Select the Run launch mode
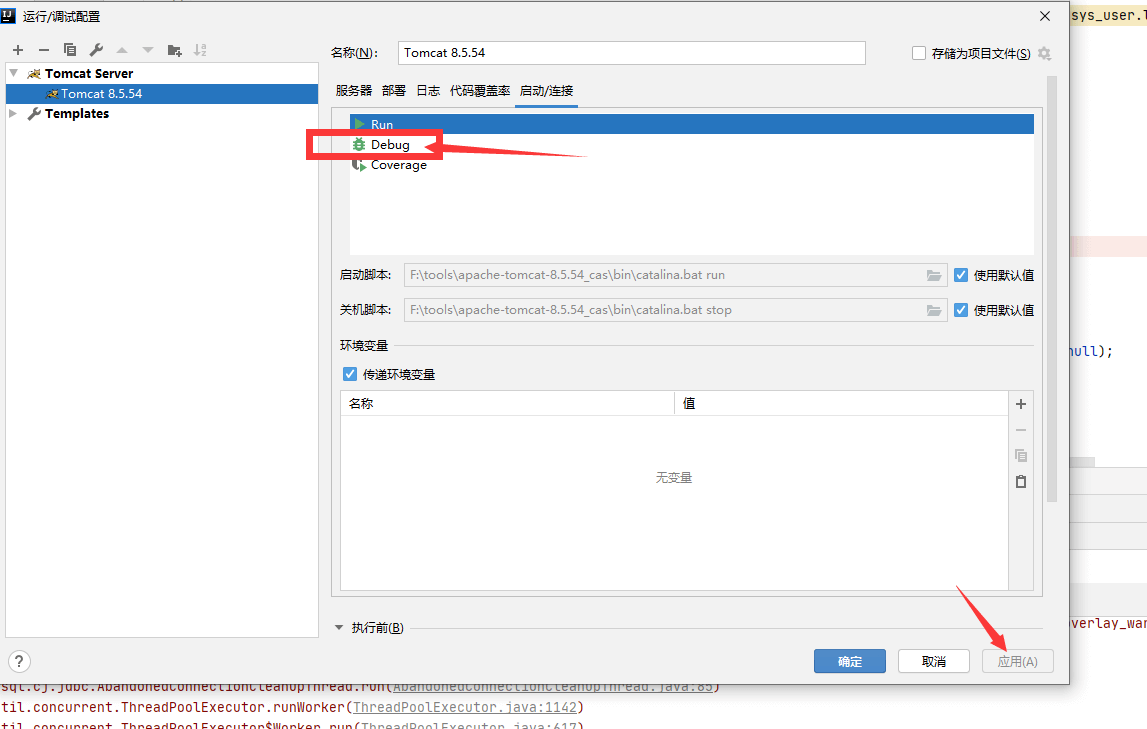Image resolution: width=1147 pixels, height=729 pixels. click(x=691, y=124)
